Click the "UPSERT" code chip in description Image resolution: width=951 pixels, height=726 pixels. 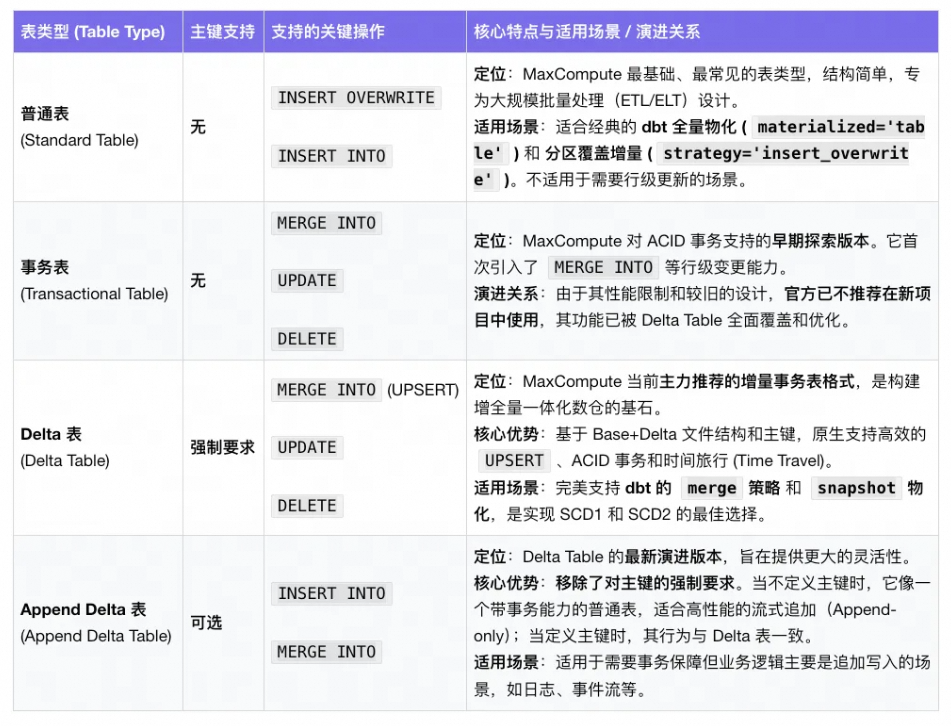pos(514,460)
